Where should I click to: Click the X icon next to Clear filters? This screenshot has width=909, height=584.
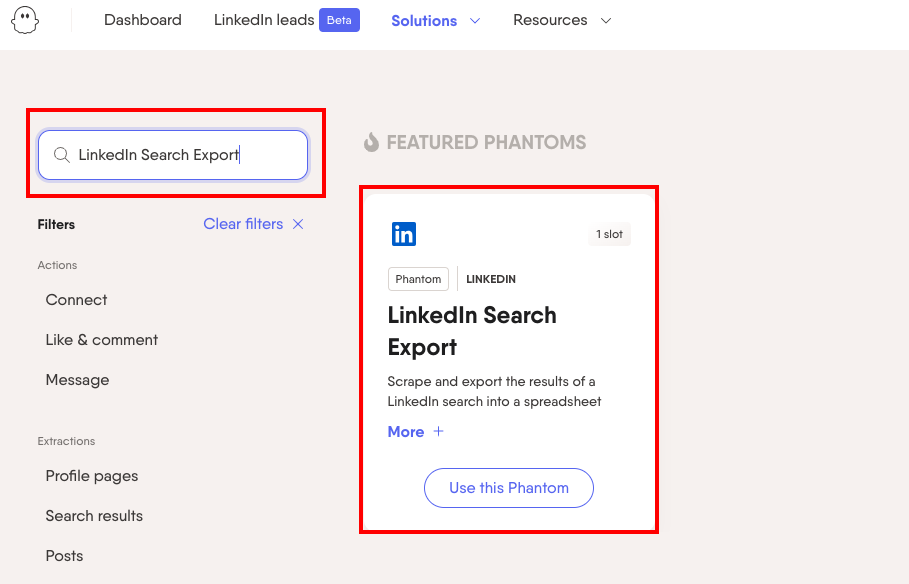298,224
